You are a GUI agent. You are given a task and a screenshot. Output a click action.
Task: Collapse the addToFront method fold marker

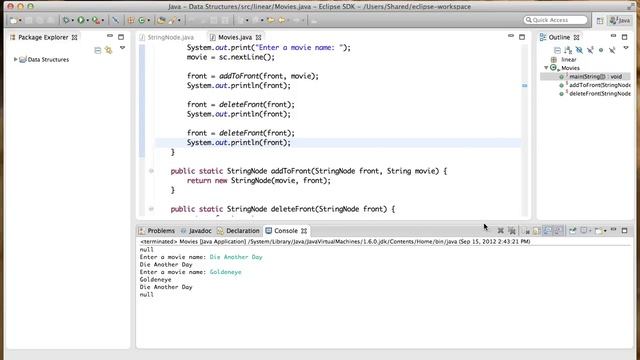pyautogui.click(x=151, y=171)
